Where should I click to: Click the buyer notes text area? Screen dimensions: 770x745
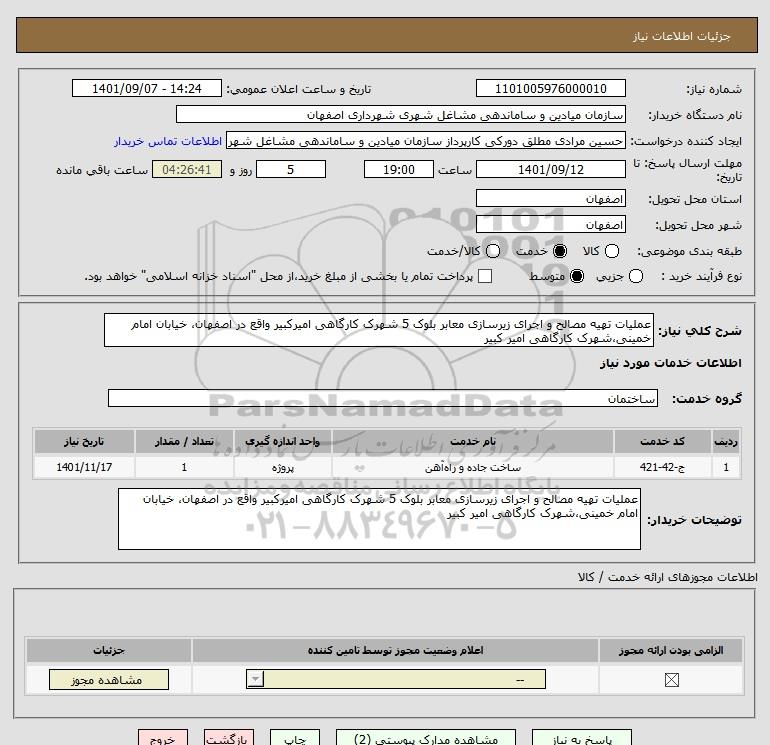[379, 519]
